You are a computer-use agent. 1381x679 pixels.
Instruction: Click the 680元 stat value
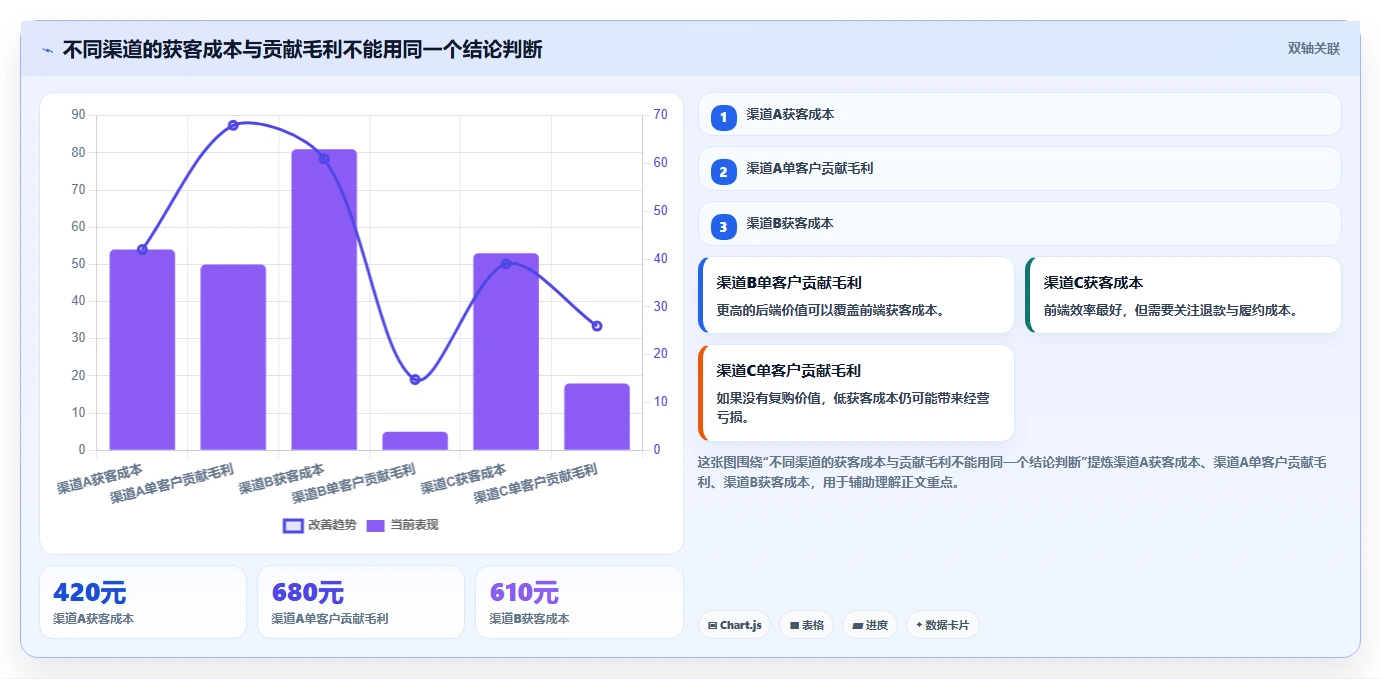tap(307, 593)
